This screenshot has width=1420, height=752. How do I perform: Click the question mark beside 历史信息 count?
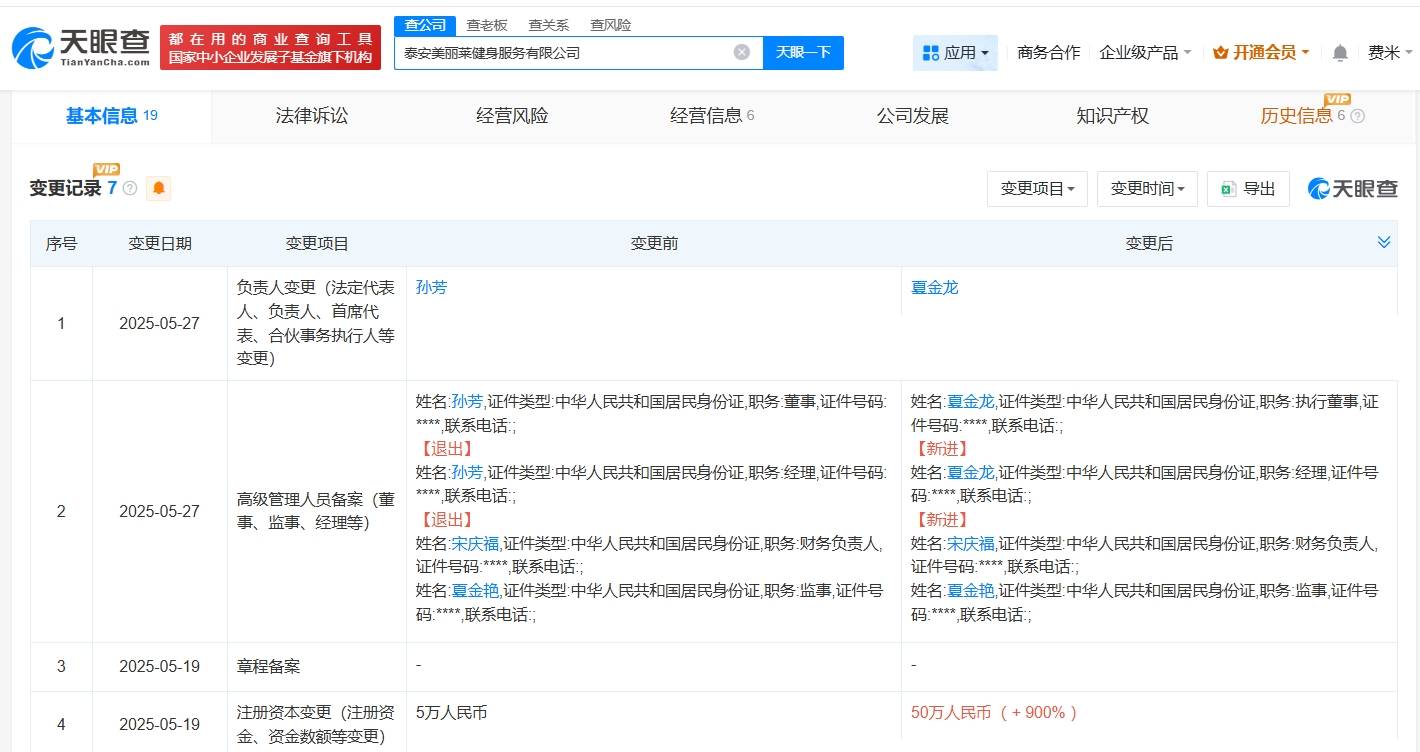[1357, 116]
